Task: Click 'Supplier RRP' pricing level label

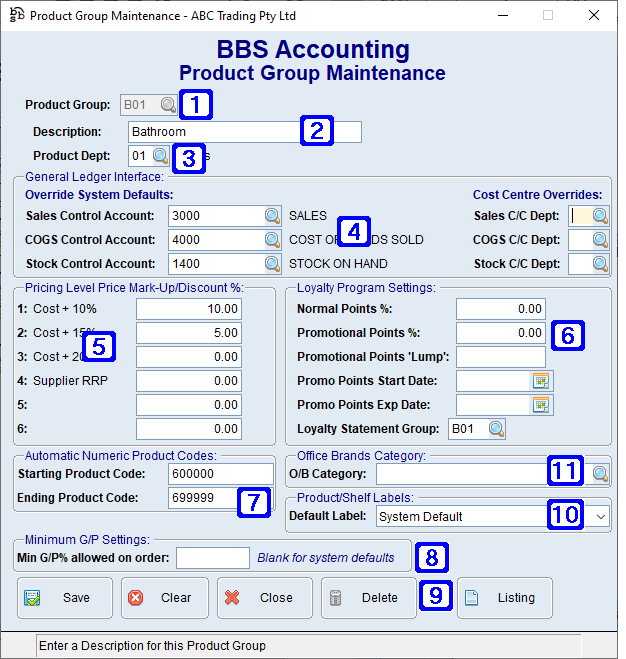Action: pyautogui.click(x=70, y=381)
